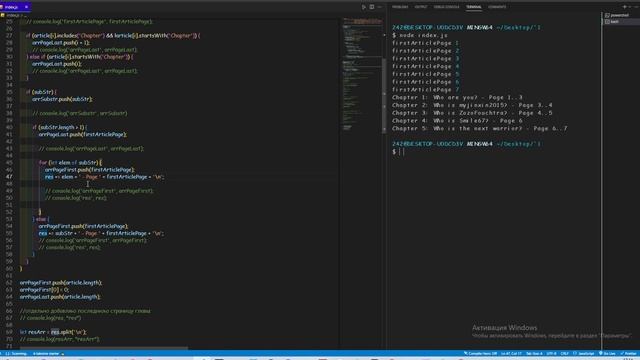Close the index.js editor tab
Screen dimensions: 640x360
coord(27,7)
